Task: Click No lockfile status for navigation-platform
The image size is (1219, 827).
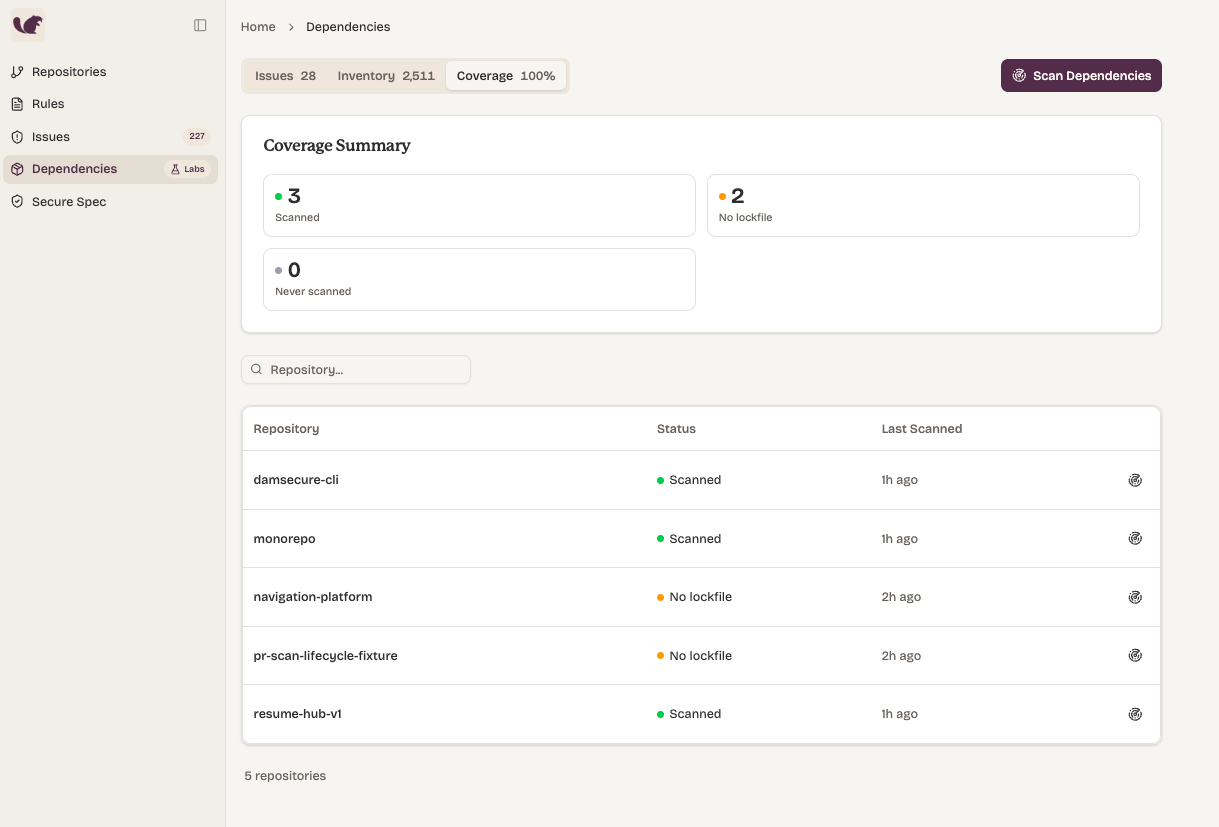Action: (x=695, y=597)
